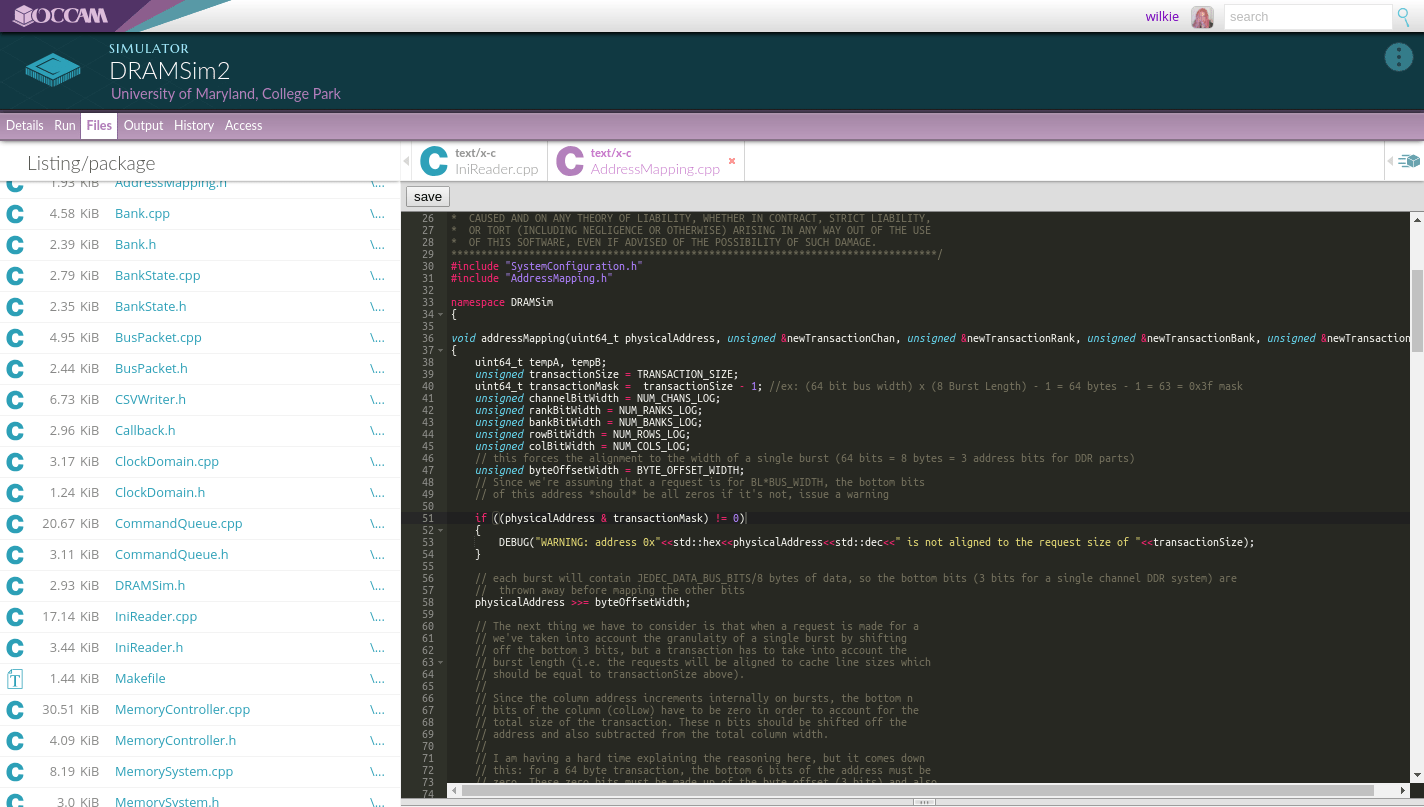Close the AddressMapping.cpp tab

click(732, 160)
